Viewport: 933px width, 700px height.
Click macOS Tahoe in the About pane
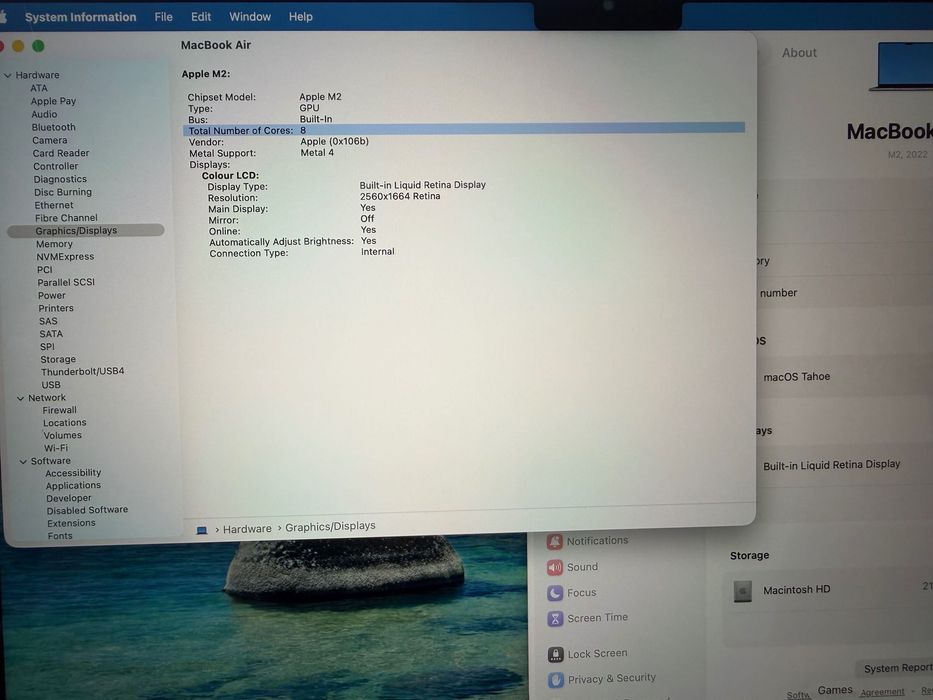pos(797,377)
